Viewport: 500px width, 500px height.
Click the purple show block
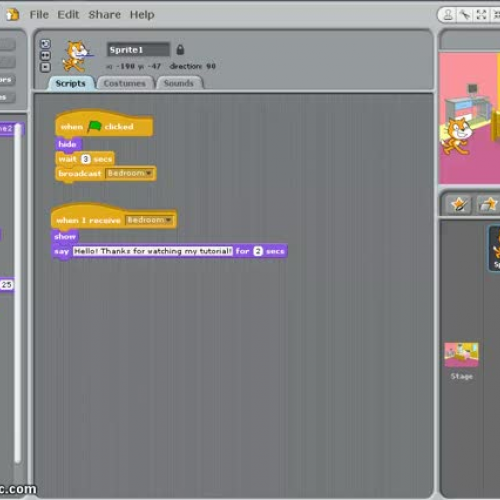pos(65,236)
